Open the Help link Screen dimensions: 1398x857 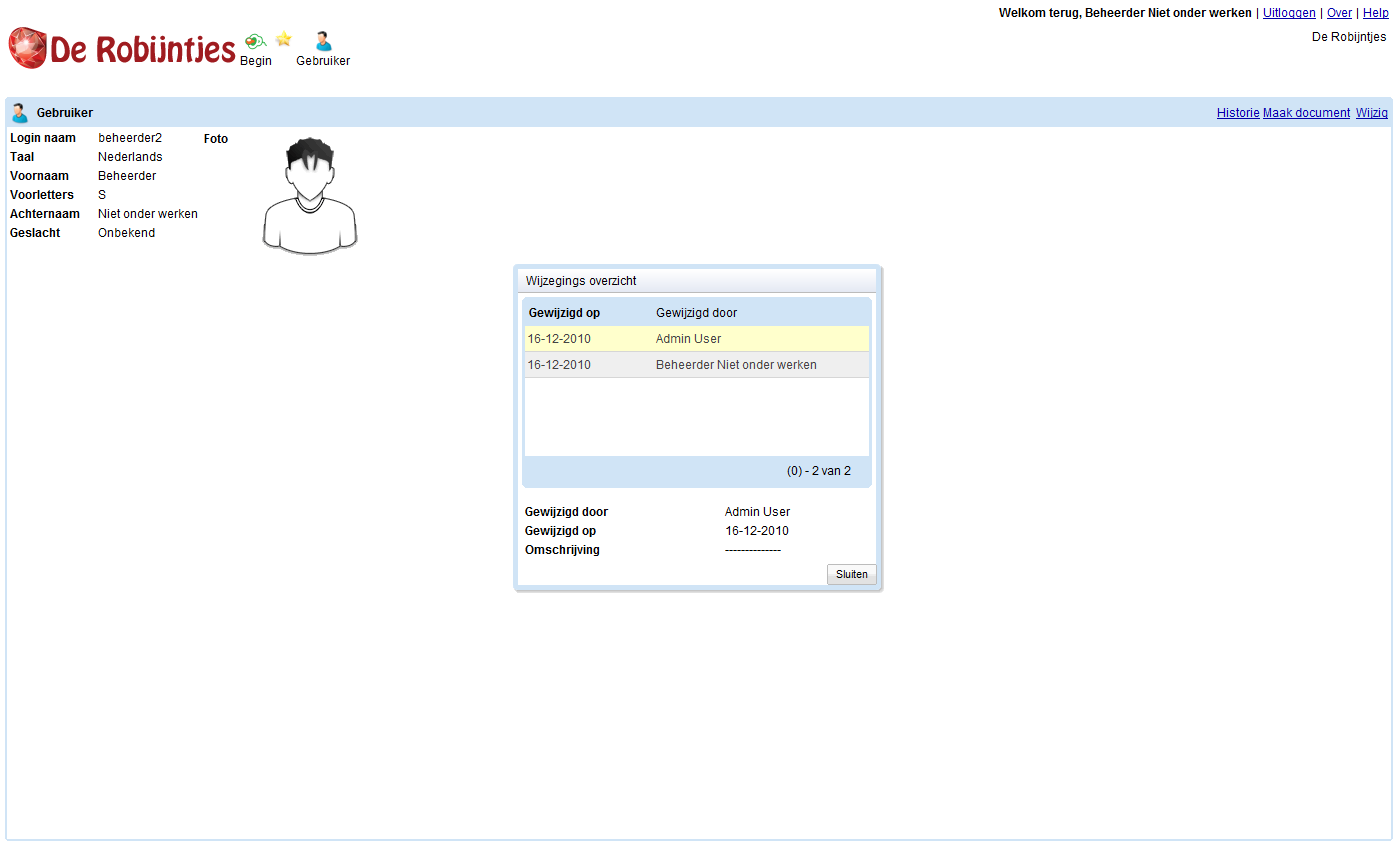point(1375,13)
